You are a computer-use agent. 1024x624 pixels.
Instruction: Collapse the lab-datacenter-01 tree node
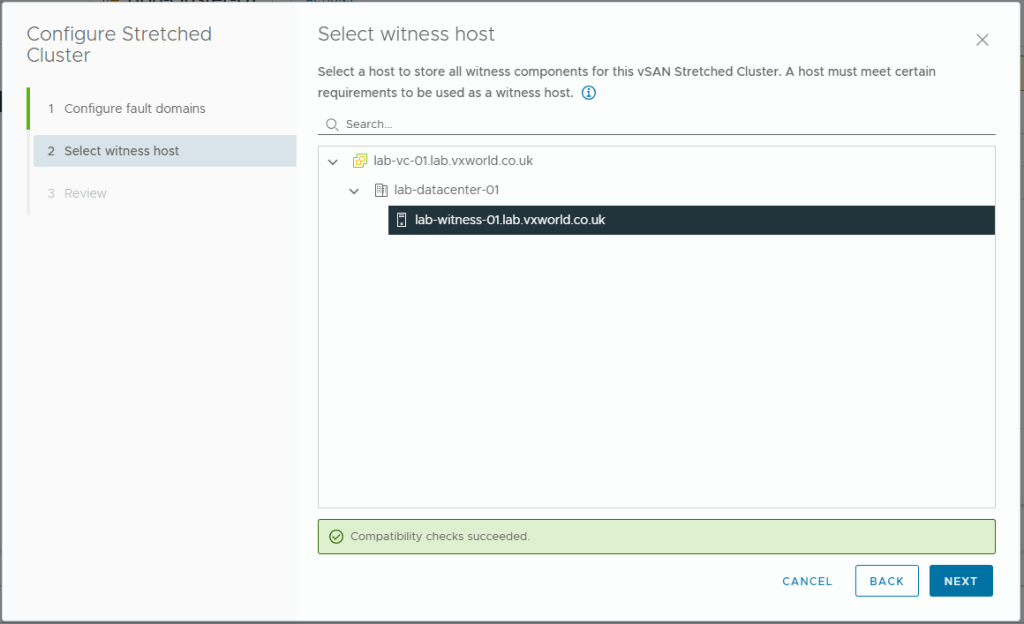[x=354, y=191]
